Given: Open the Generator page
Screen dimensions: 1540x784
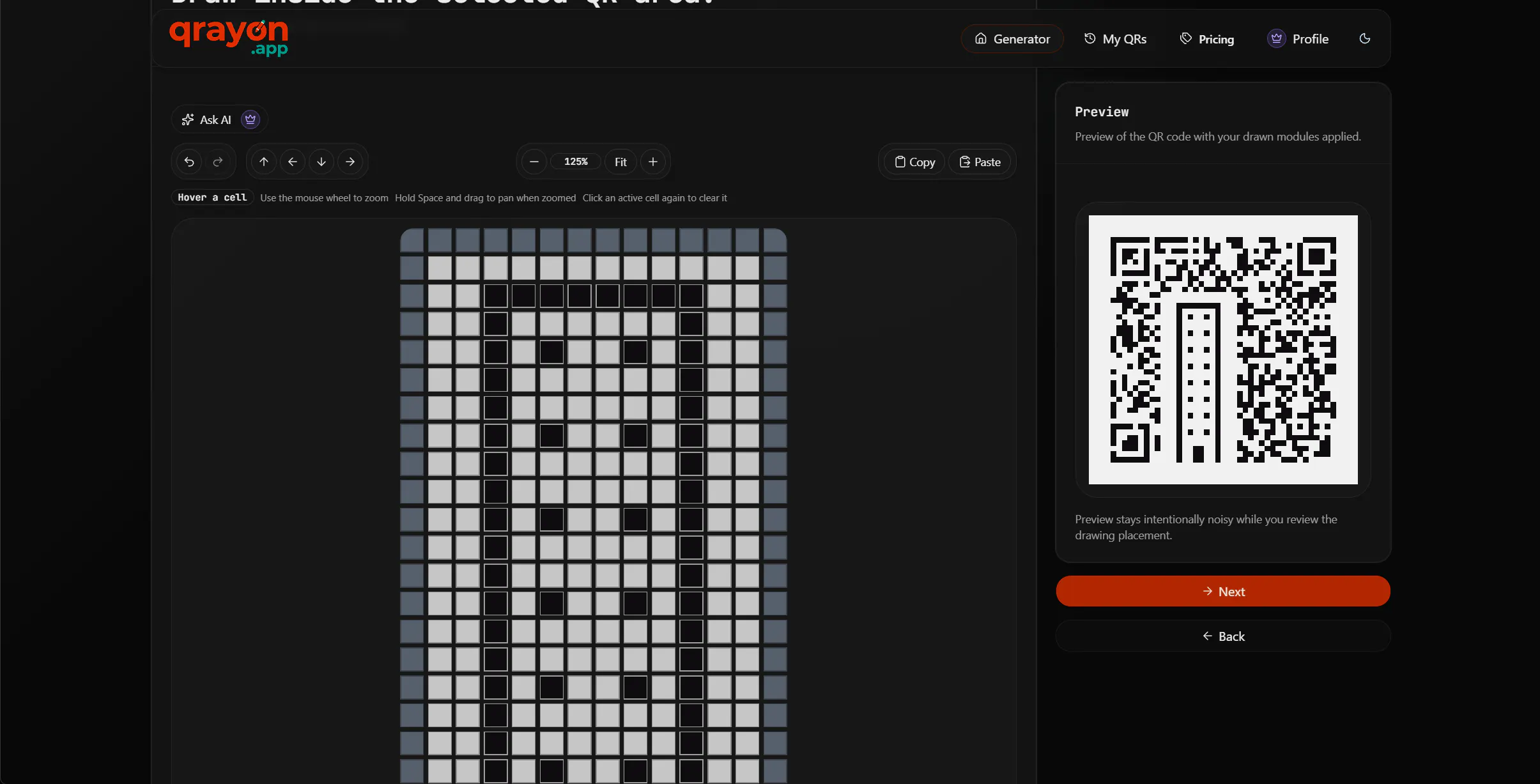Looking at the screenshot, I should 1012,39.
